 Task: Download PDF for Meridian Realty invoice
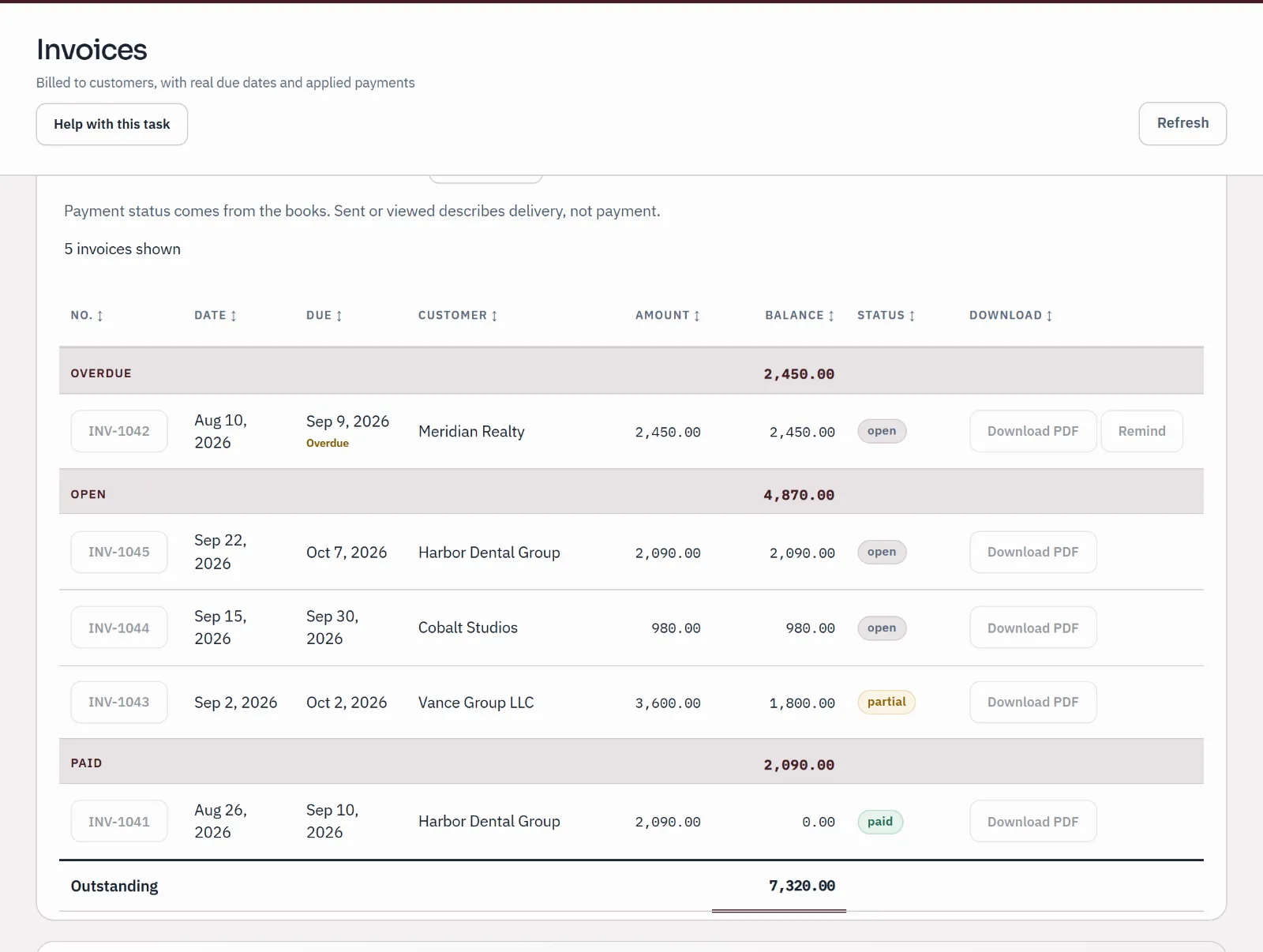(x=1033, y=431)
